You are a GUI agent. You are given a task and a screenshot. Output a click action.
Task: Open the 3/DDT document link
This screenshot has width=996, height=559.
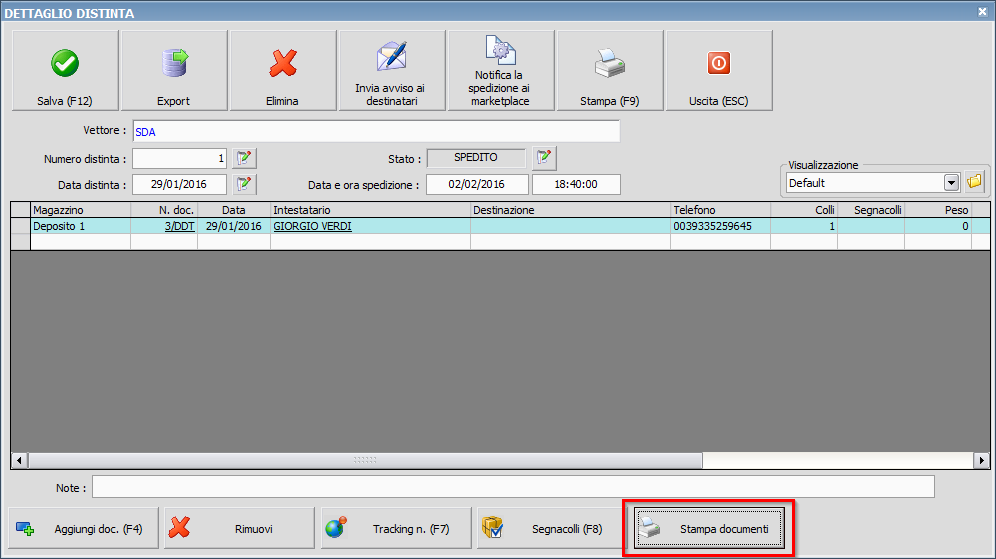(180, 226)
